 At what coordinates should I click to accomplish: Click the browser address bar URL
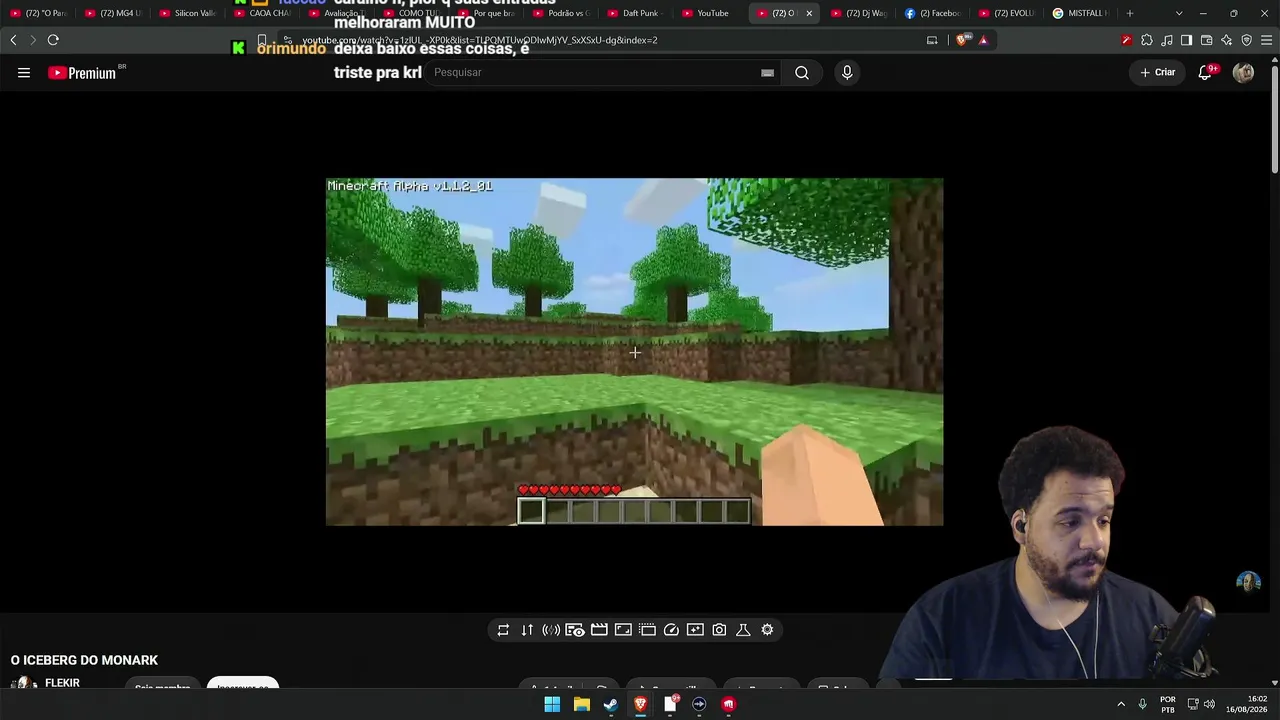pos(480,40)
